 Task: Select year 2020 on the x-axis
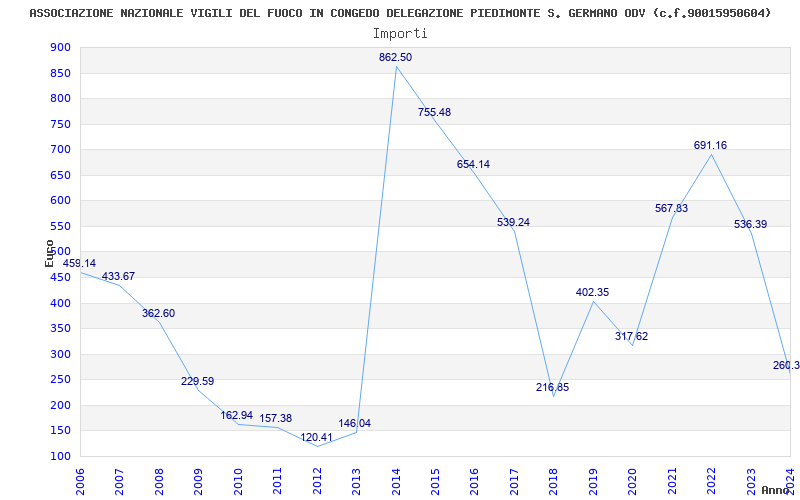[632, 481]
